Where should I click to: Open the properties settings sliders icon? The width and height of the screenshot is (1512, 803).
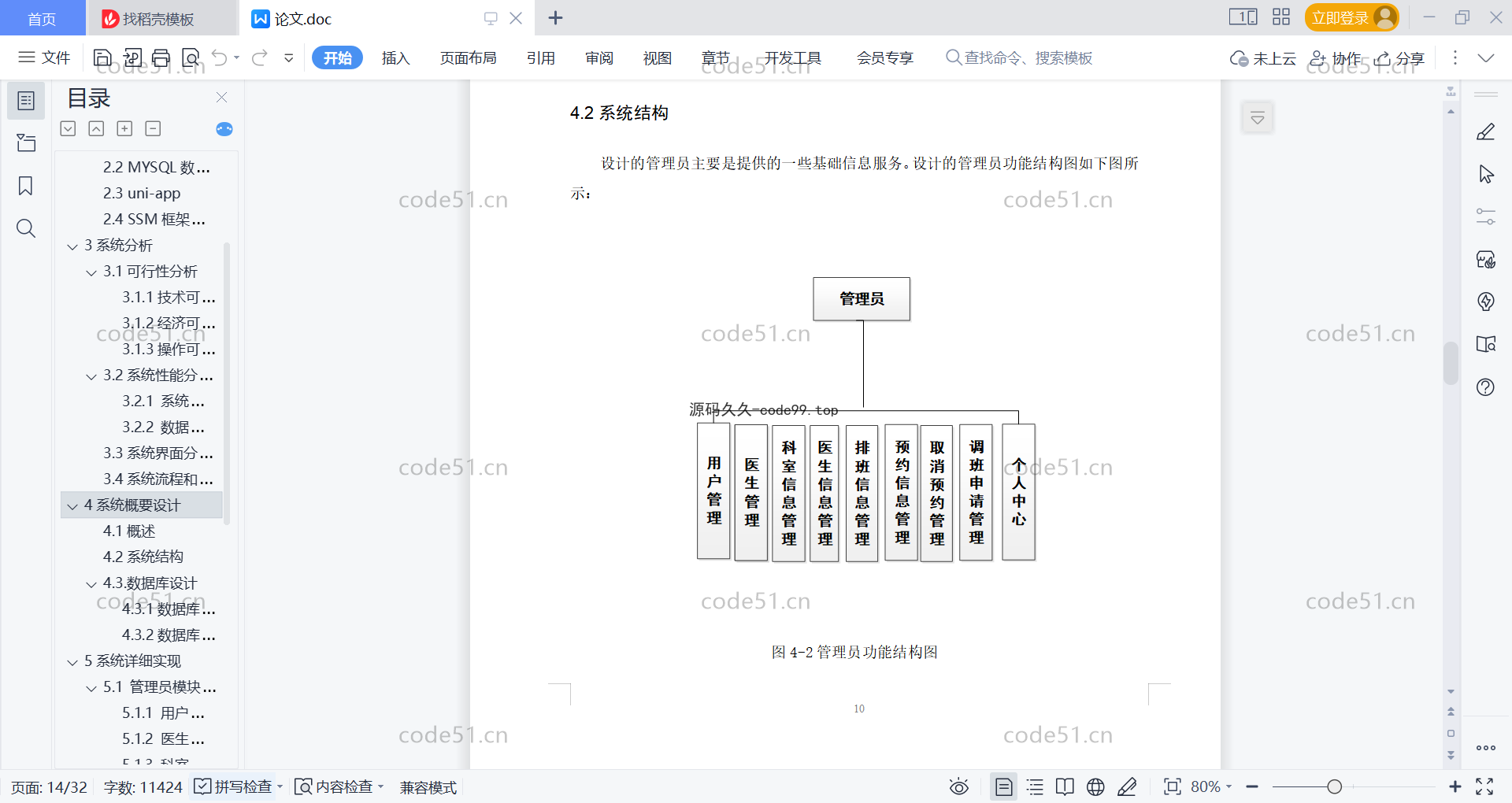point(1486,216)
